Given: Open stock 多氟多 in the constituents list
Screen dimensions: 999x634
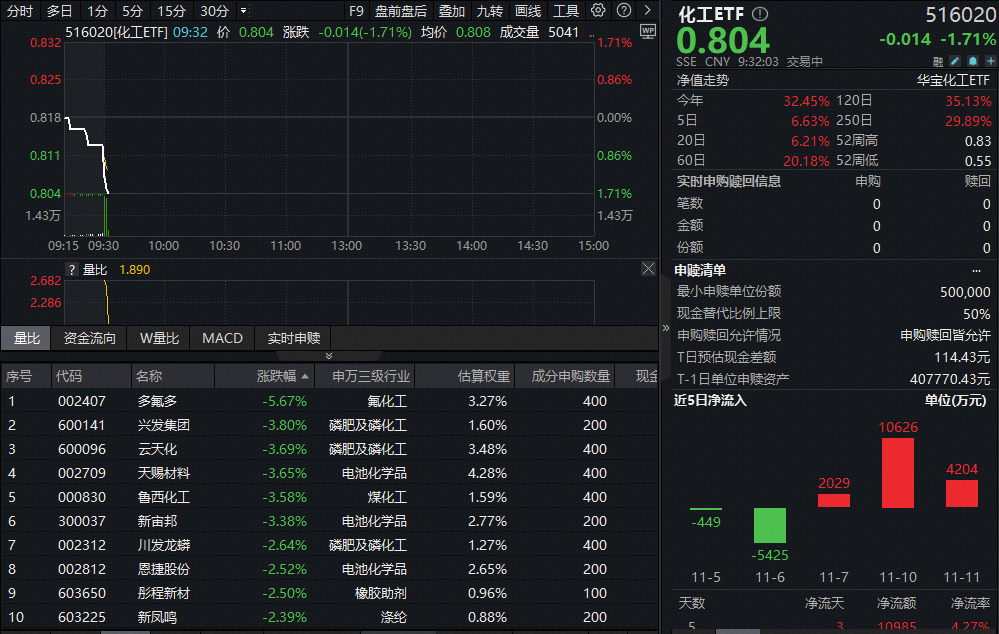Looking at the screenshot, I should coord(156,401).
